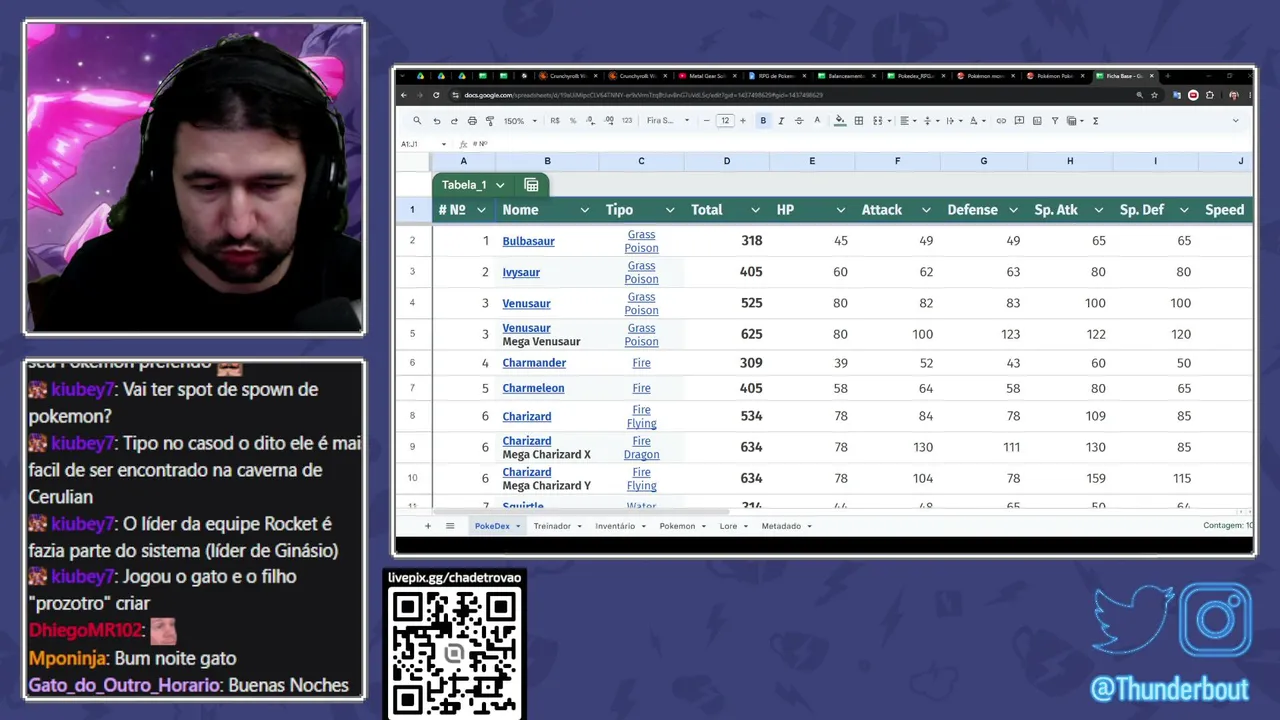
Task: Click the browser address bar URL
Action: [x=644, y=95]
